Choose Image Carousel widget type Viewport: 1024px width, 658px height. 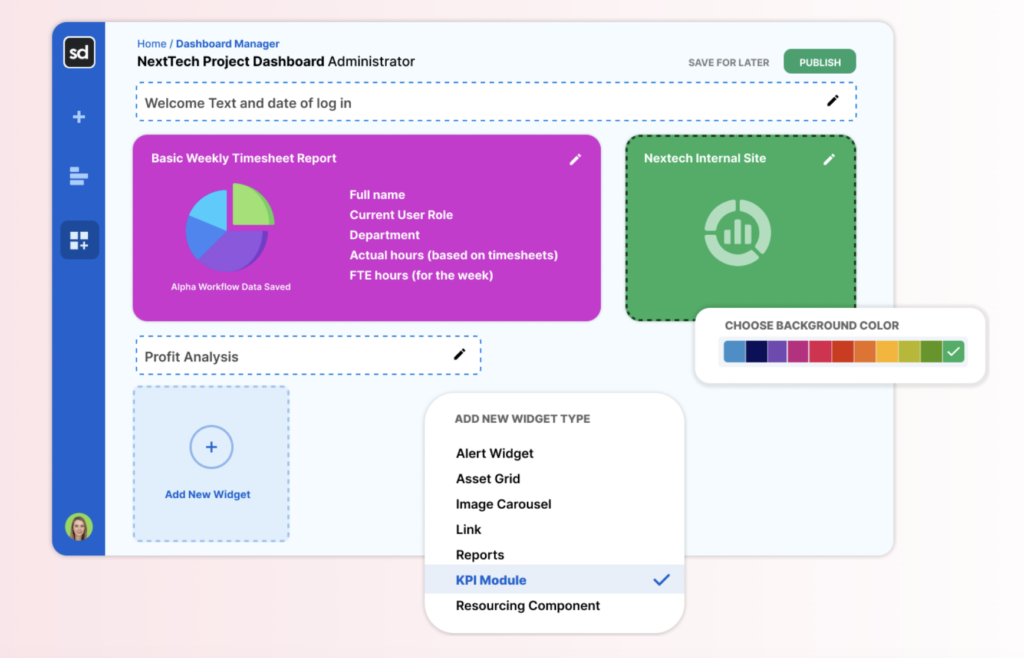pos(503,505)
